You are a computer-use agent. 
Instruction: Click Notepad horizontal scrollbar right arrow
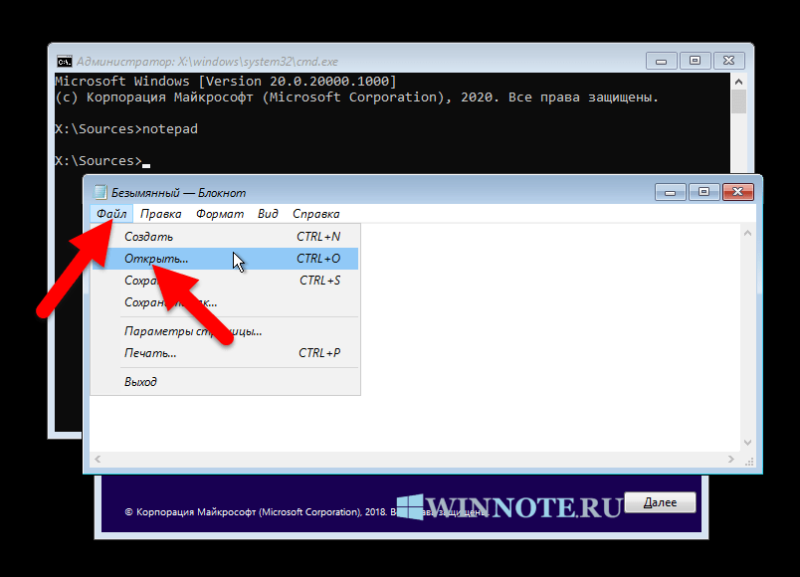pyautogui.click(x=731, y=459)
